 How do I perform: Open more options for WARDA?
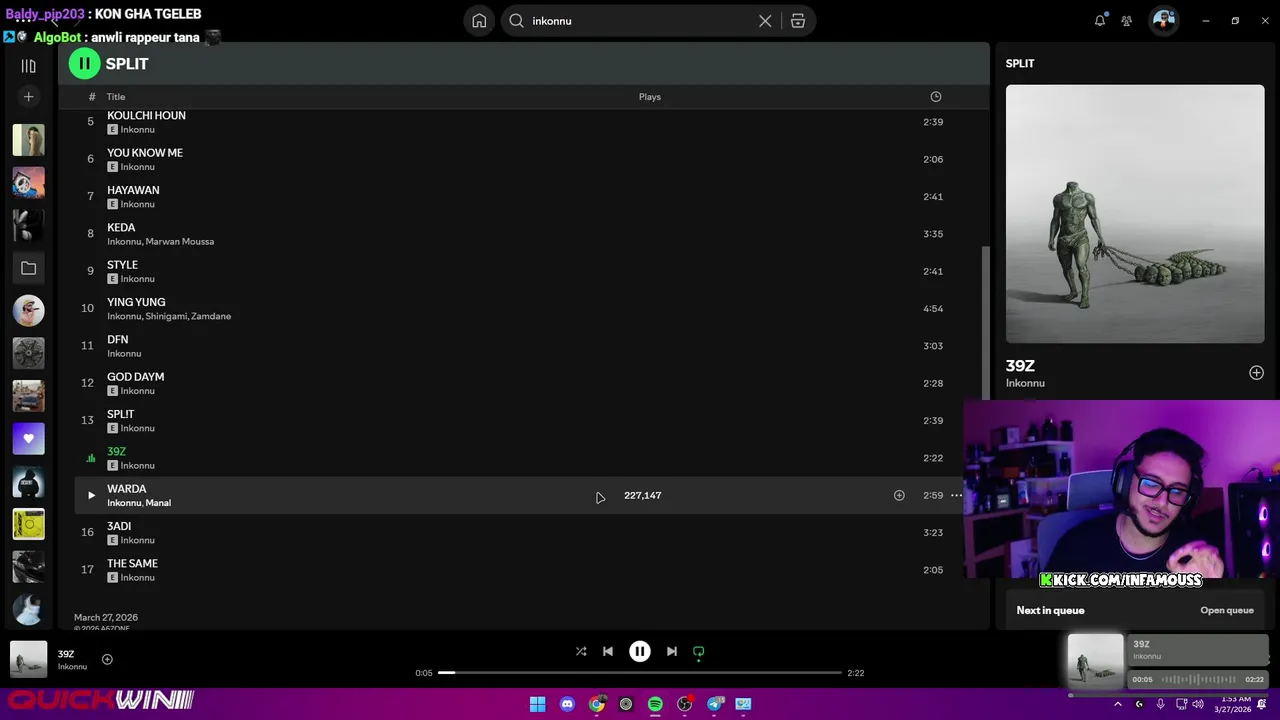pyautogui.click(x=956, y=495)
